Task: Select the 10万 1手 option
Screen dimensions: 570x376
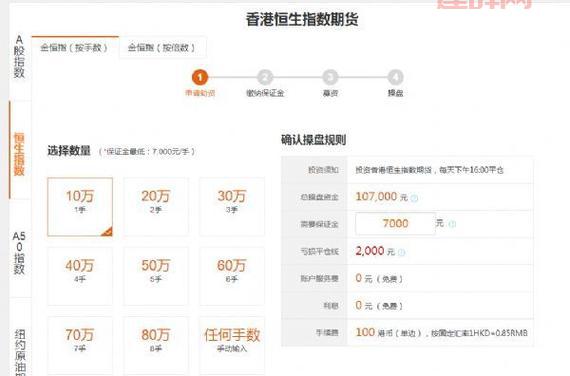Action: [x=80, y=207]
